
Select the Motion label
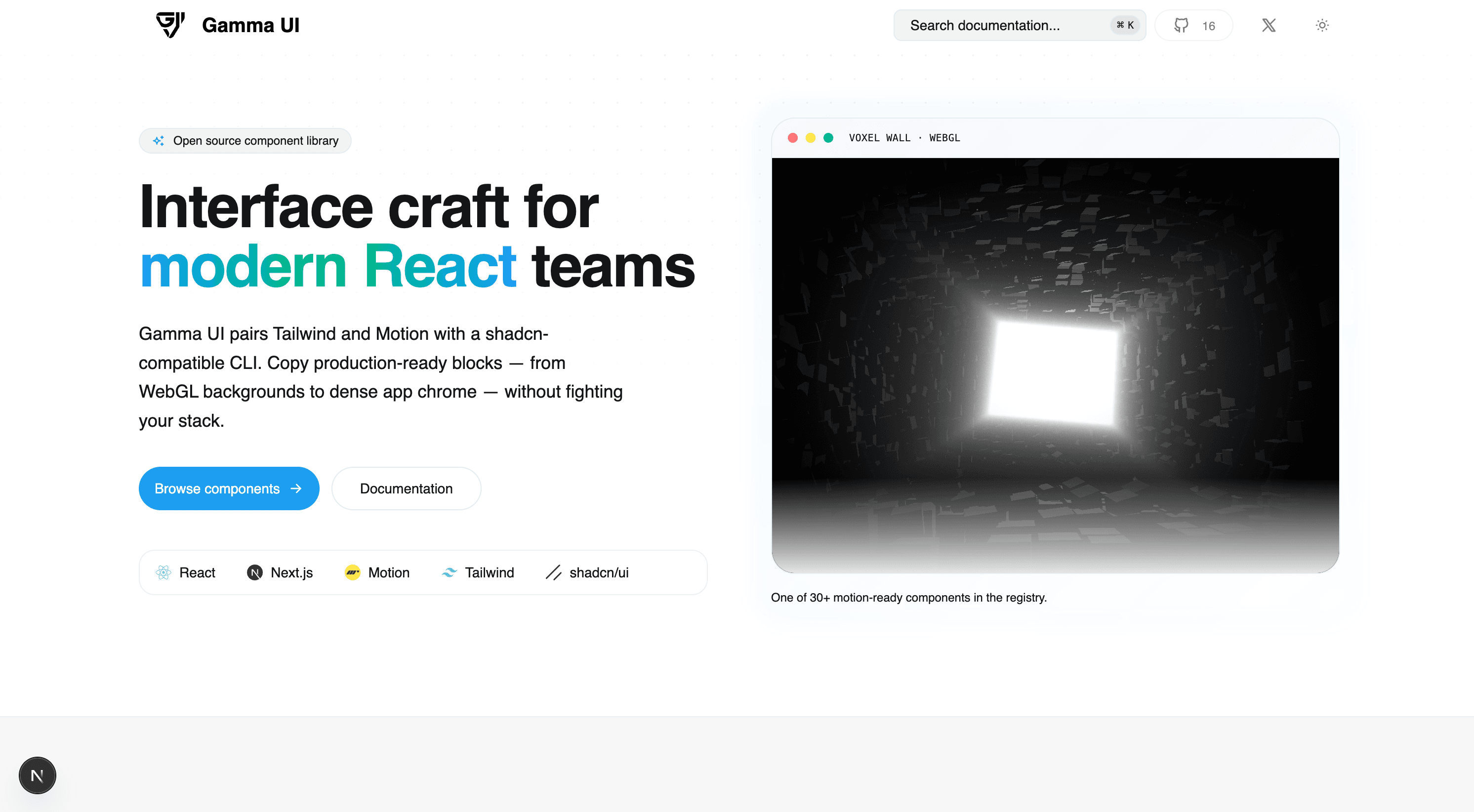point(389,572)
